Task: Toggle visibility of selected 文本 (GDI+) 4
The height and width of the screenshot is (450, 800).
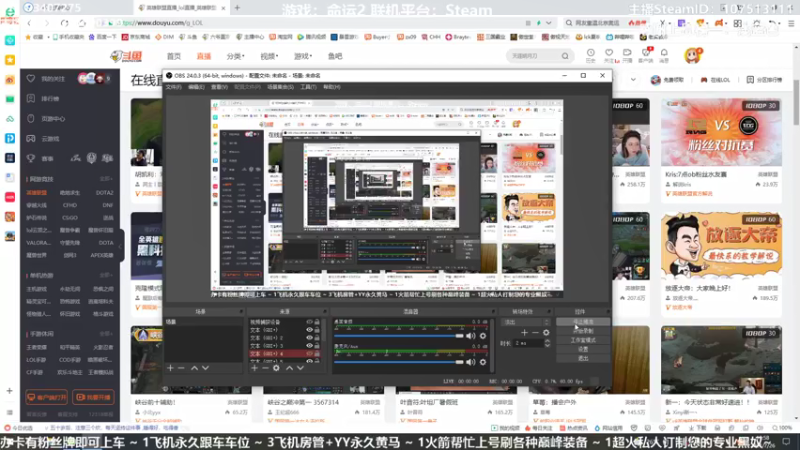Action: point(309,353)
